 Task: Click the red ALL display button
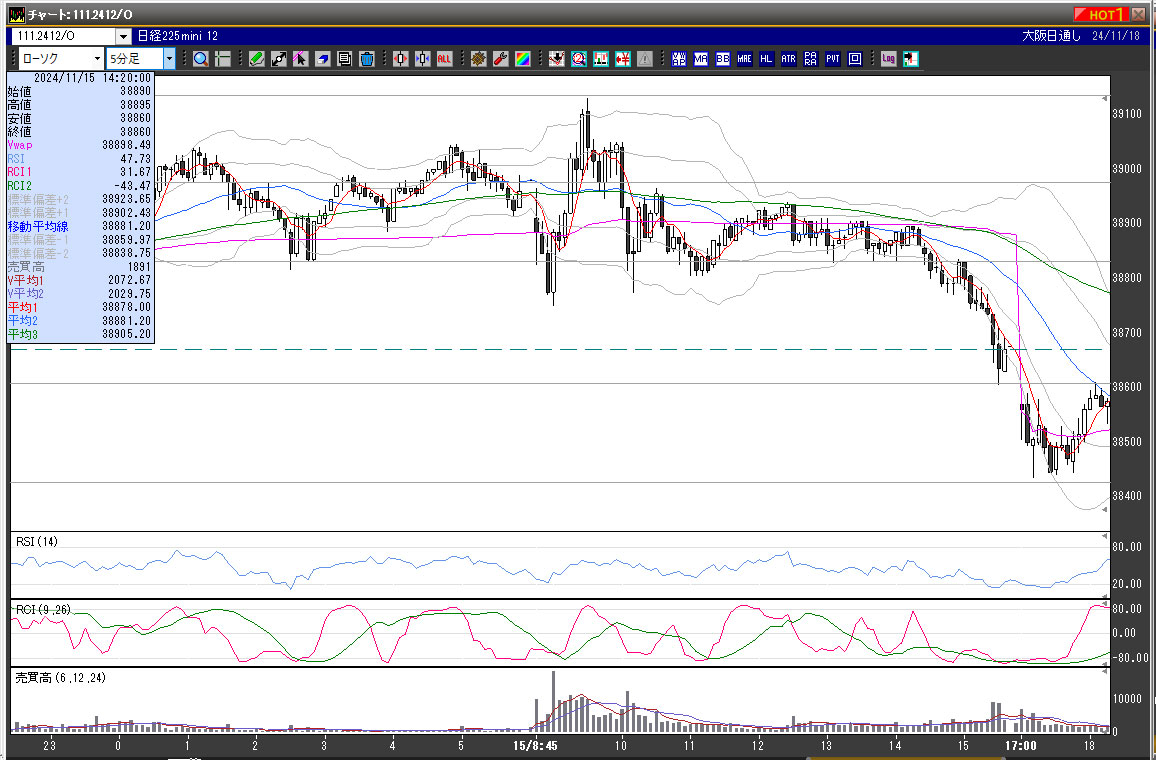click(444, 59)
